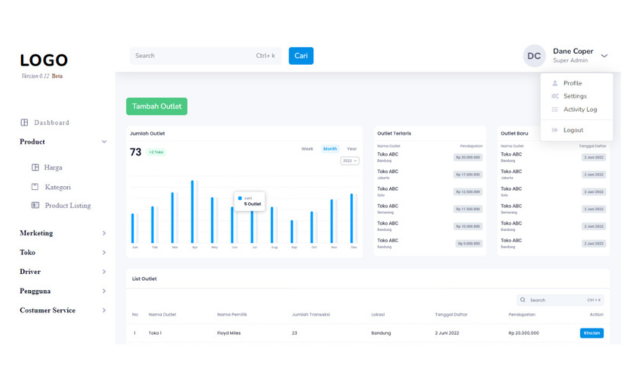Click the Logout icon in user menu
Screen dimensions: 630x386
pyautogui.click(x=555, y=130)
